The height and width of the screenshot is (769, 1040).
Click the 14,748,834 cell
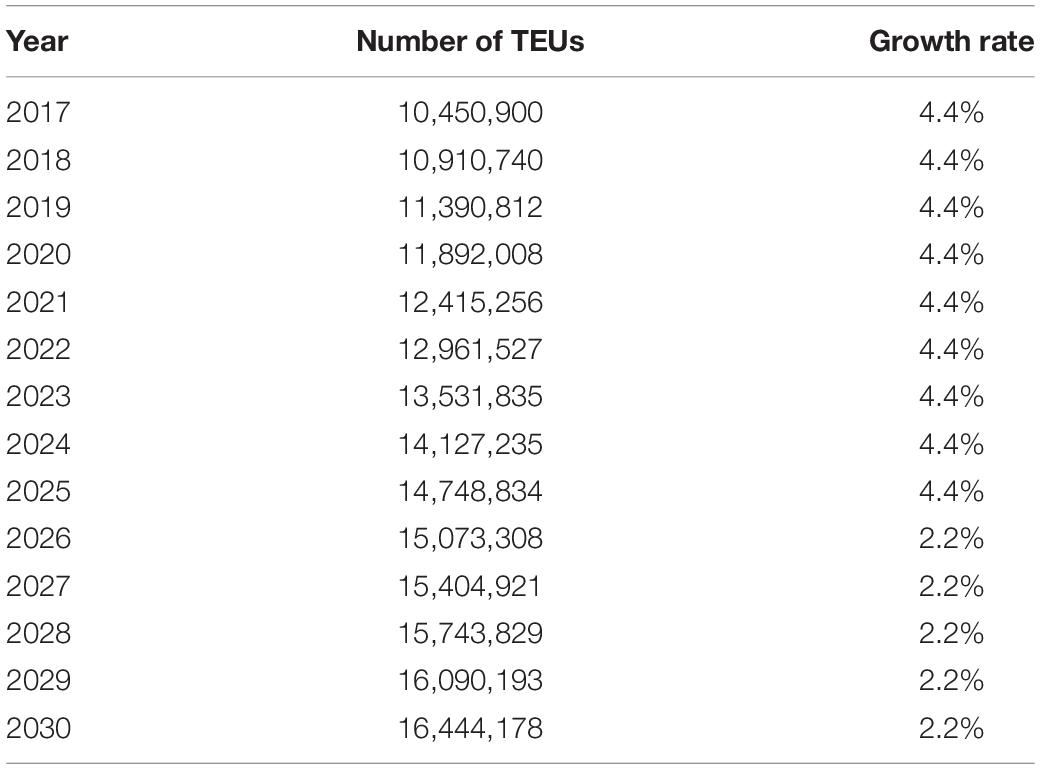(x=470, y=491)
